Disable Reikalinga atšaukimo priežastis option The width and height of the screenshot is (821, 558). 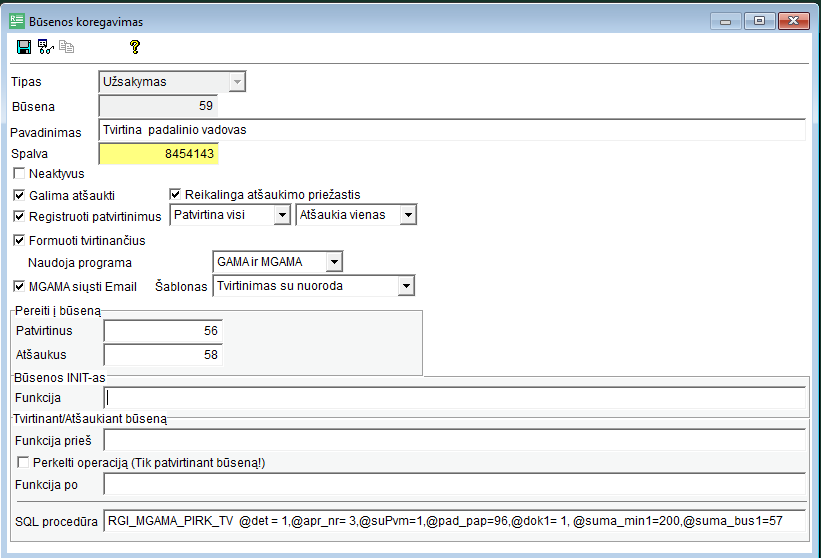pyautogui.click(x=176, y=195)
